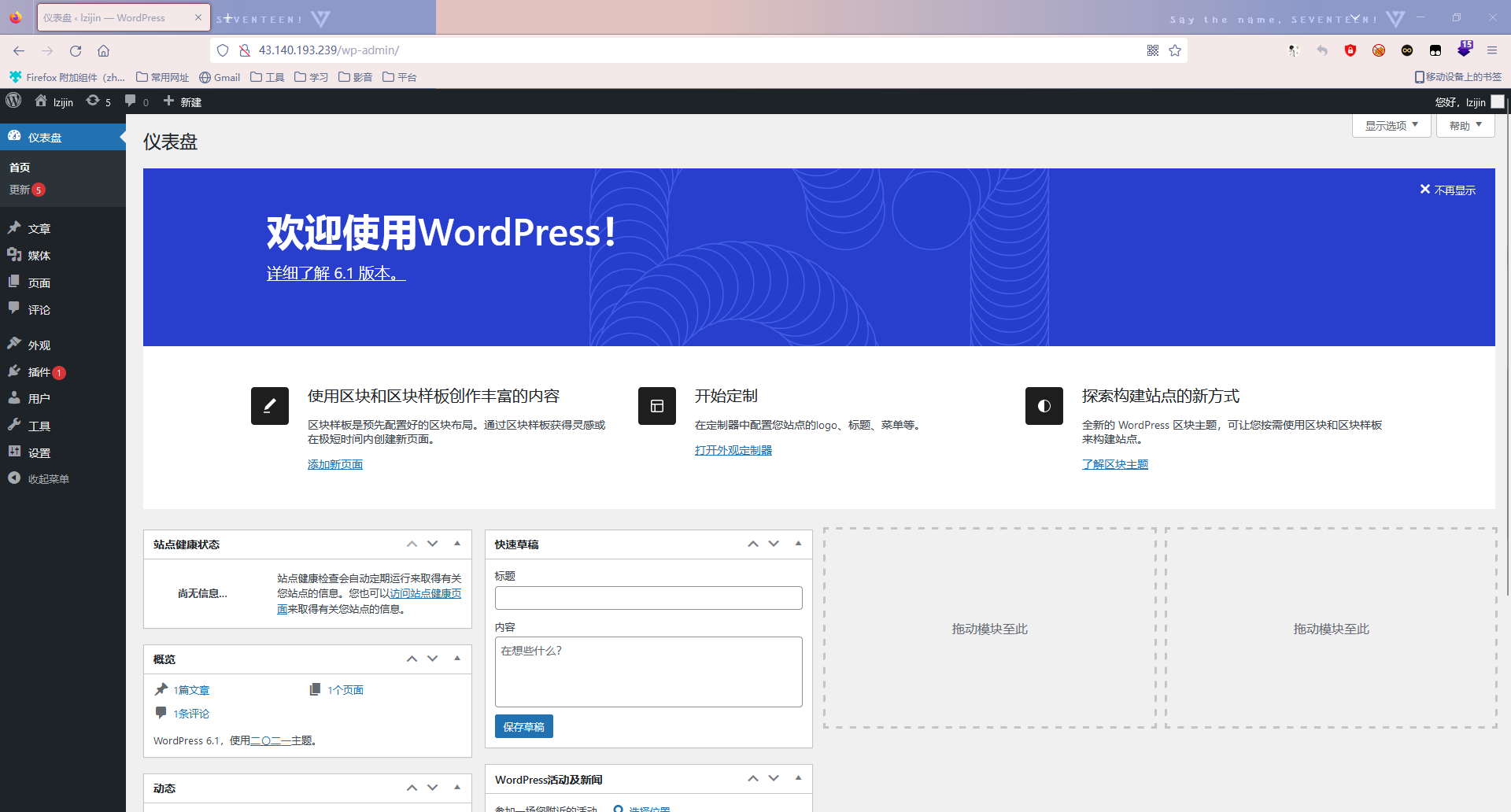Click the half-circle icon beside 探索构建站点的新方式
The height and width of the screenshot is (812, 1511).
[1044, 406]
